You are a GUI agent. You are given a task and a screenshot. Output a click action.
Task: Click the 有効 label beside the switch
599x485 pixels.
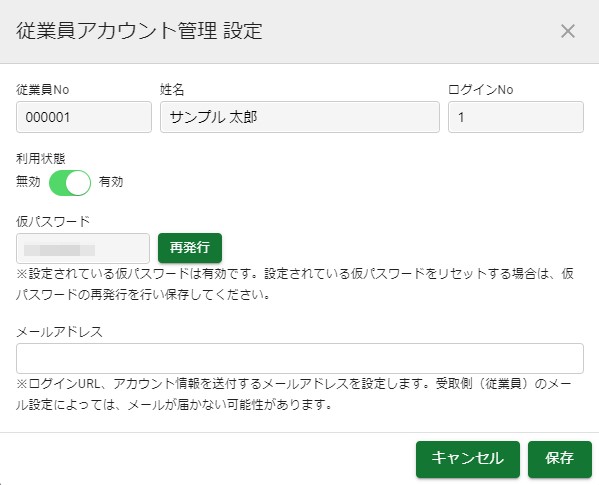[x=111, y=181]
